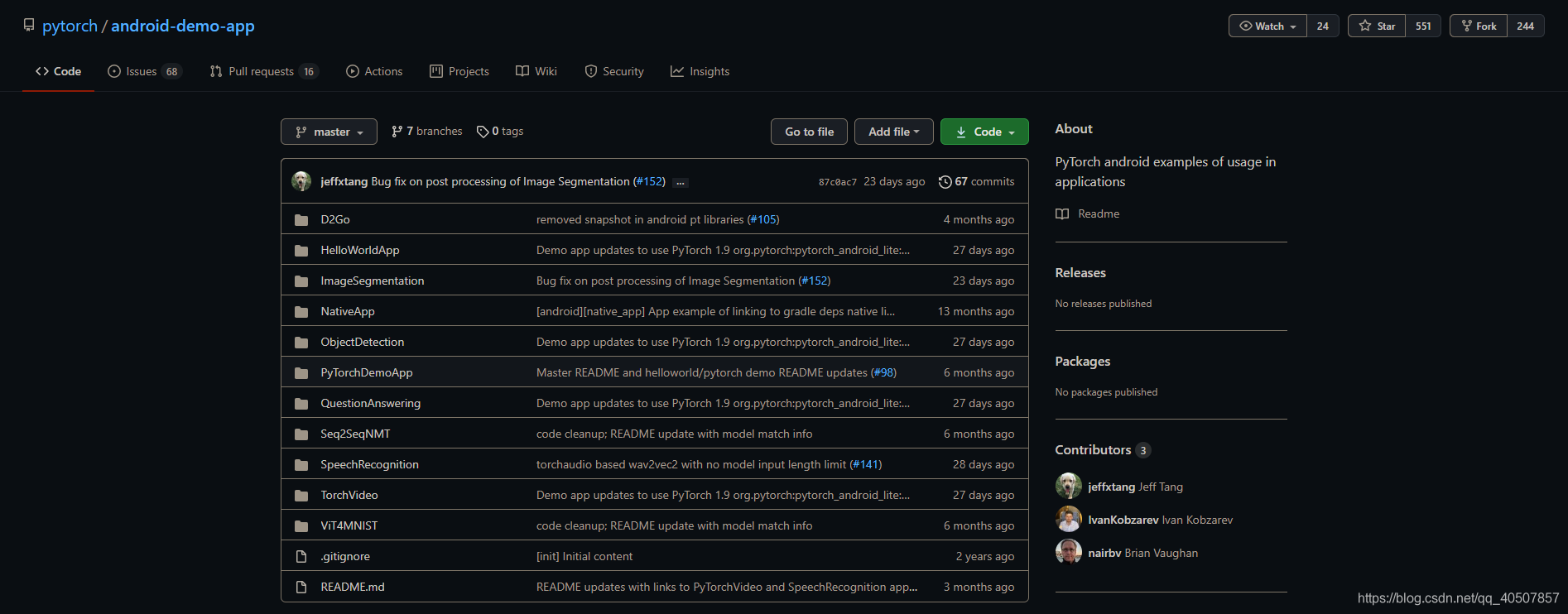Open the Insights tab

700,71
